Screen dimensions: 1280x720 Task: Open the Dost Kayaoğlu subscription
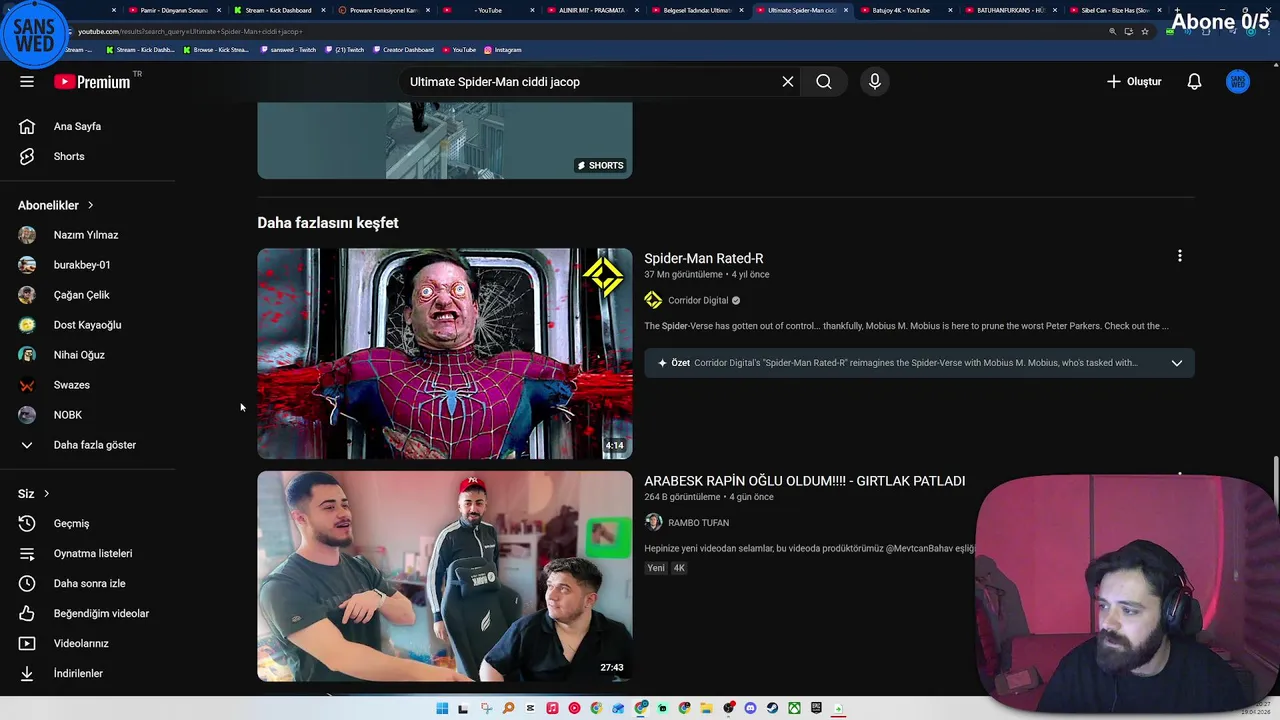pos(87,325)
